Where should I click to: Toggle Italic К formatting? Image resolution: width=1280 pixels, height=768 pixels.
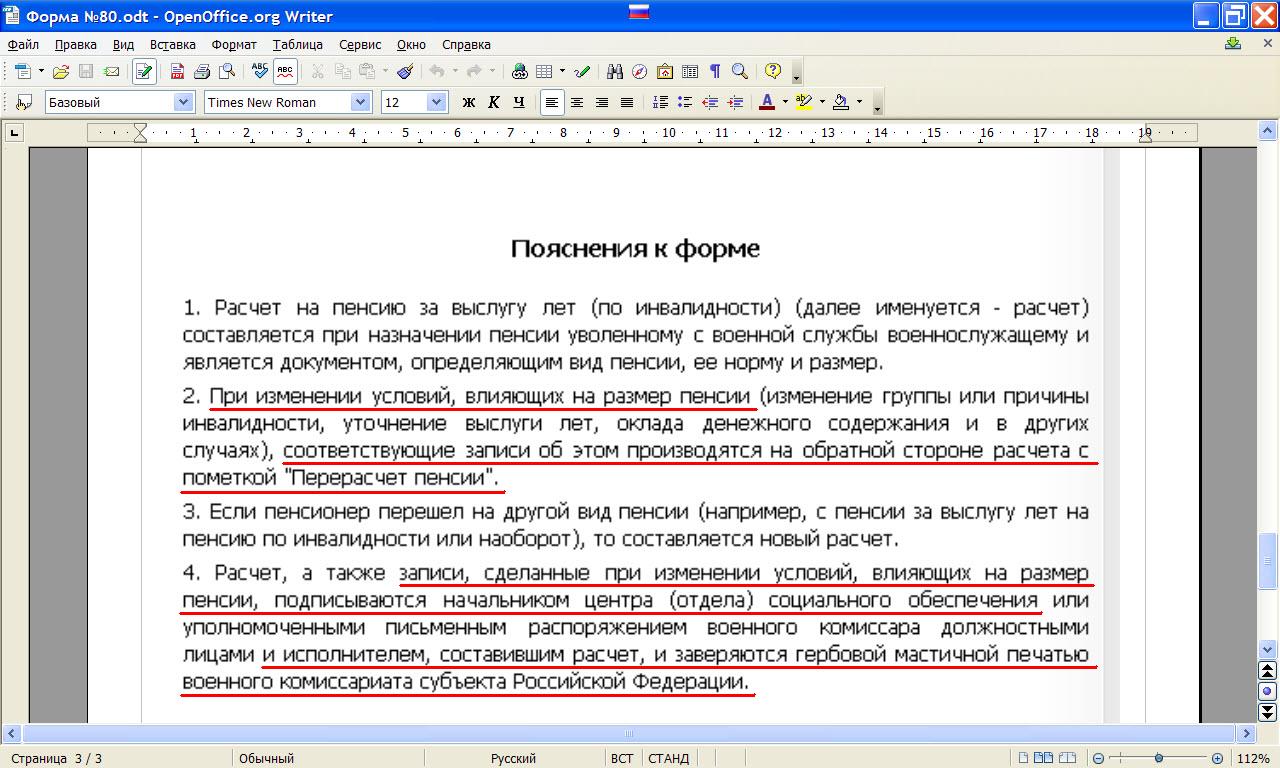click(493, 102)
